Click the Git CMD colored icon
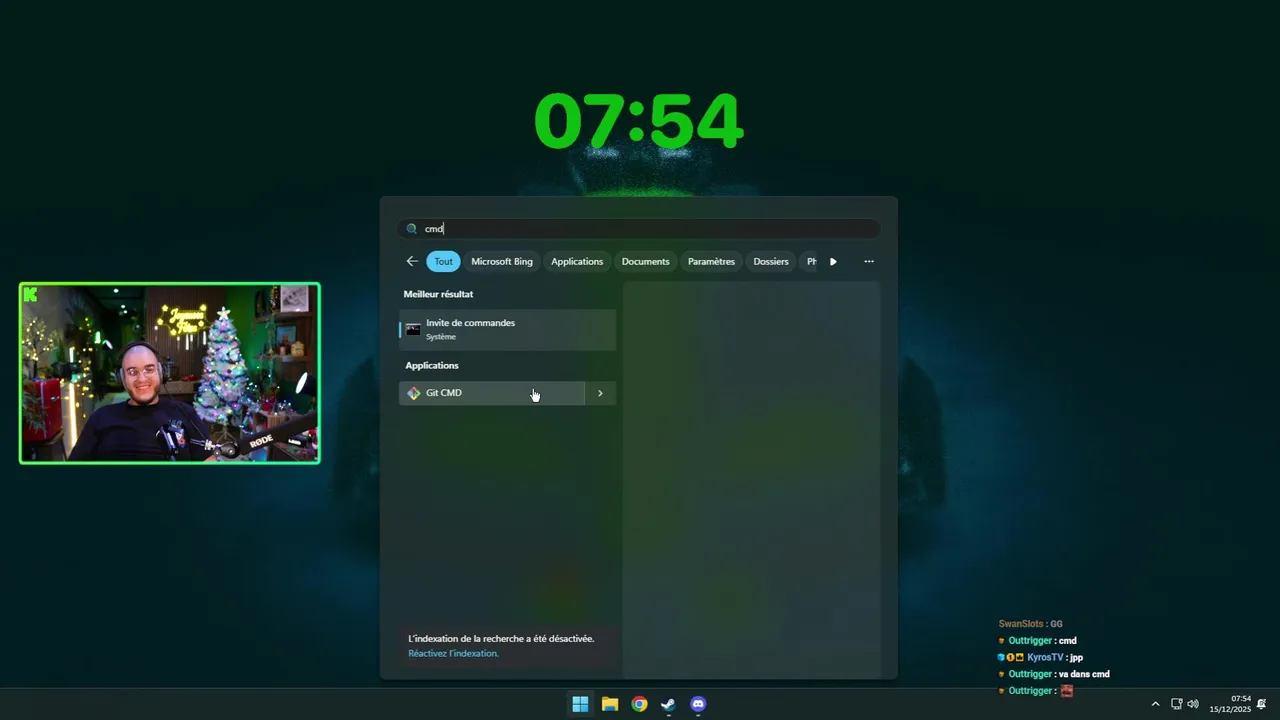The width and height of the screenshot is (1280, 720). (414, 393)
